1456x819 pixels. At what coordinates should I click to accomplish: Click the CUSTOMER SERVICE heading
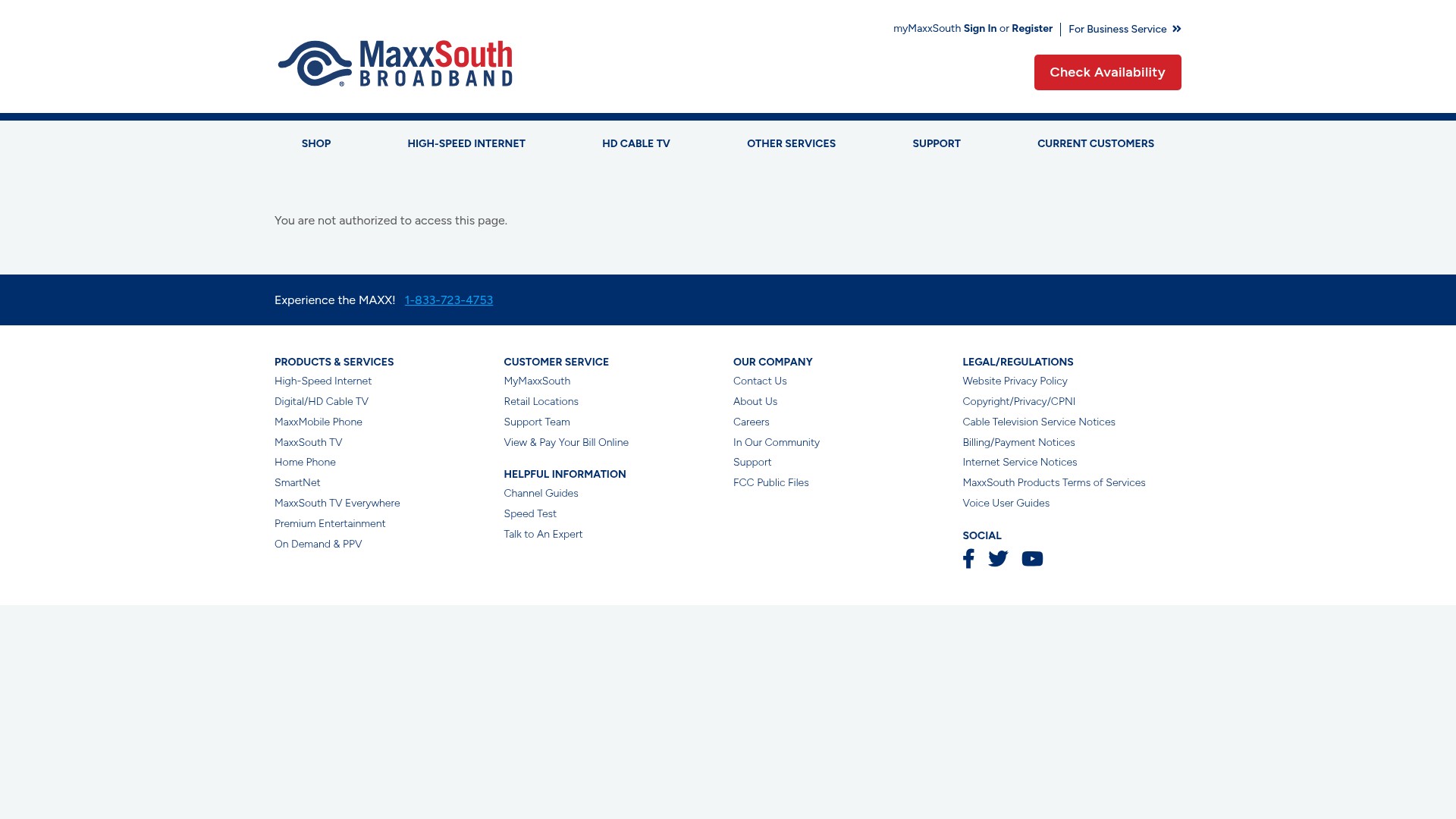click(557, 362)
